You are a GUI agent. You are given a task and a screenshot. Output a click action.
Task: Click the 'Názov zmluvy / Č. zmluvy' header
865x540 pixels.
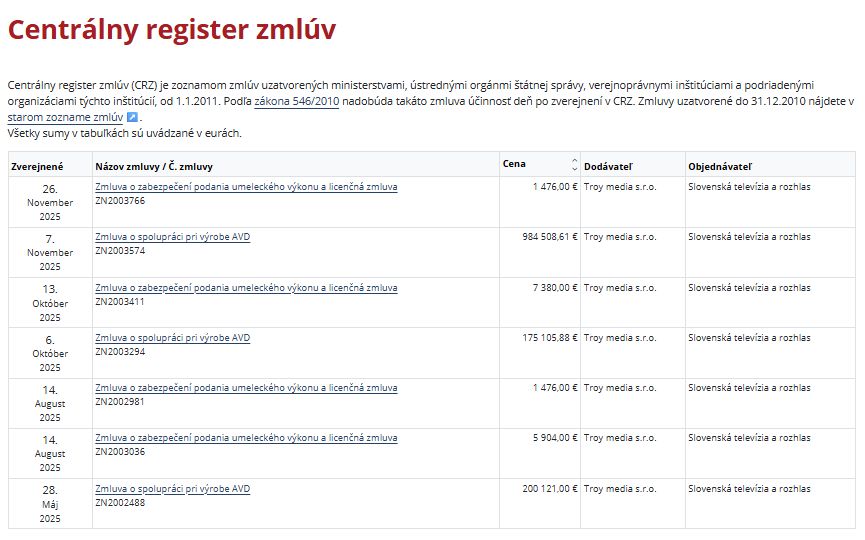pos(154,166)
